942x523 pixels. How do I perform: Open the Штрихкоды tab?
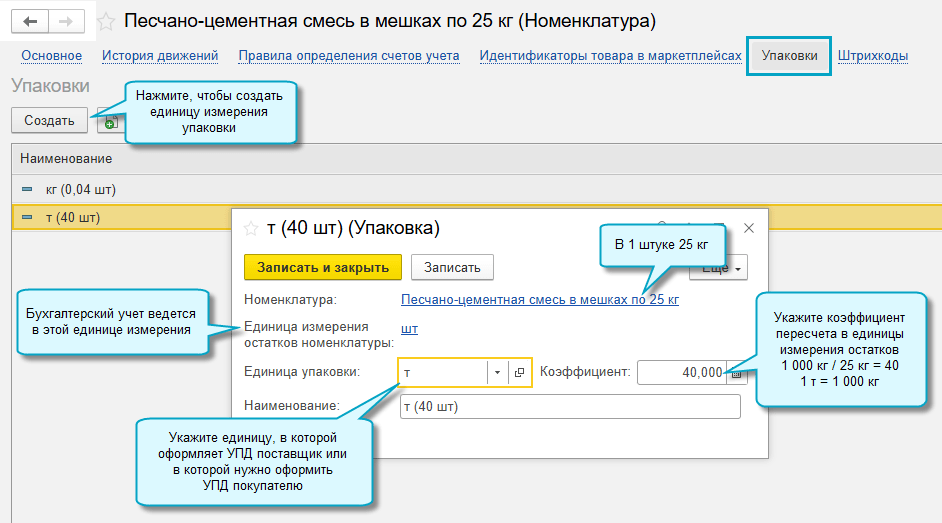[x=872, y=56]
